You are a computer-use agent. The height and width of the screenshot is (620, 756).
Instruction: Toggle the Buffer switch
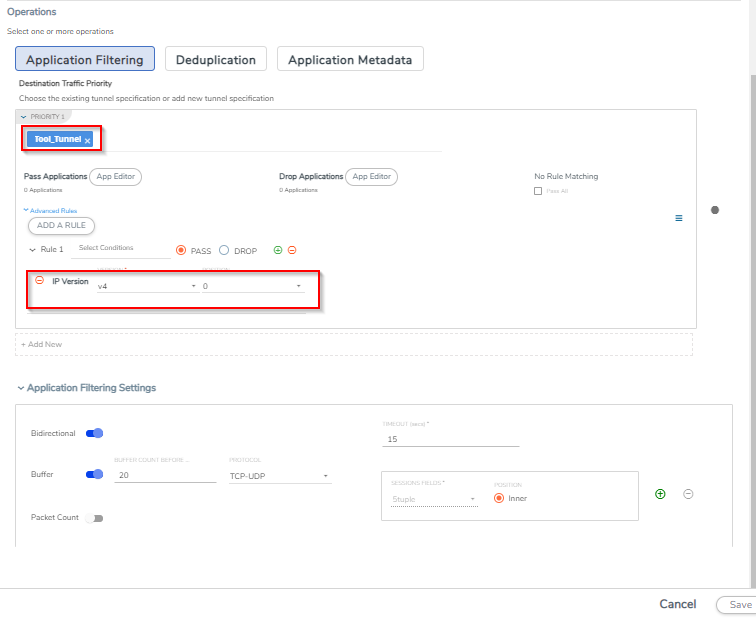coord(94,474)
